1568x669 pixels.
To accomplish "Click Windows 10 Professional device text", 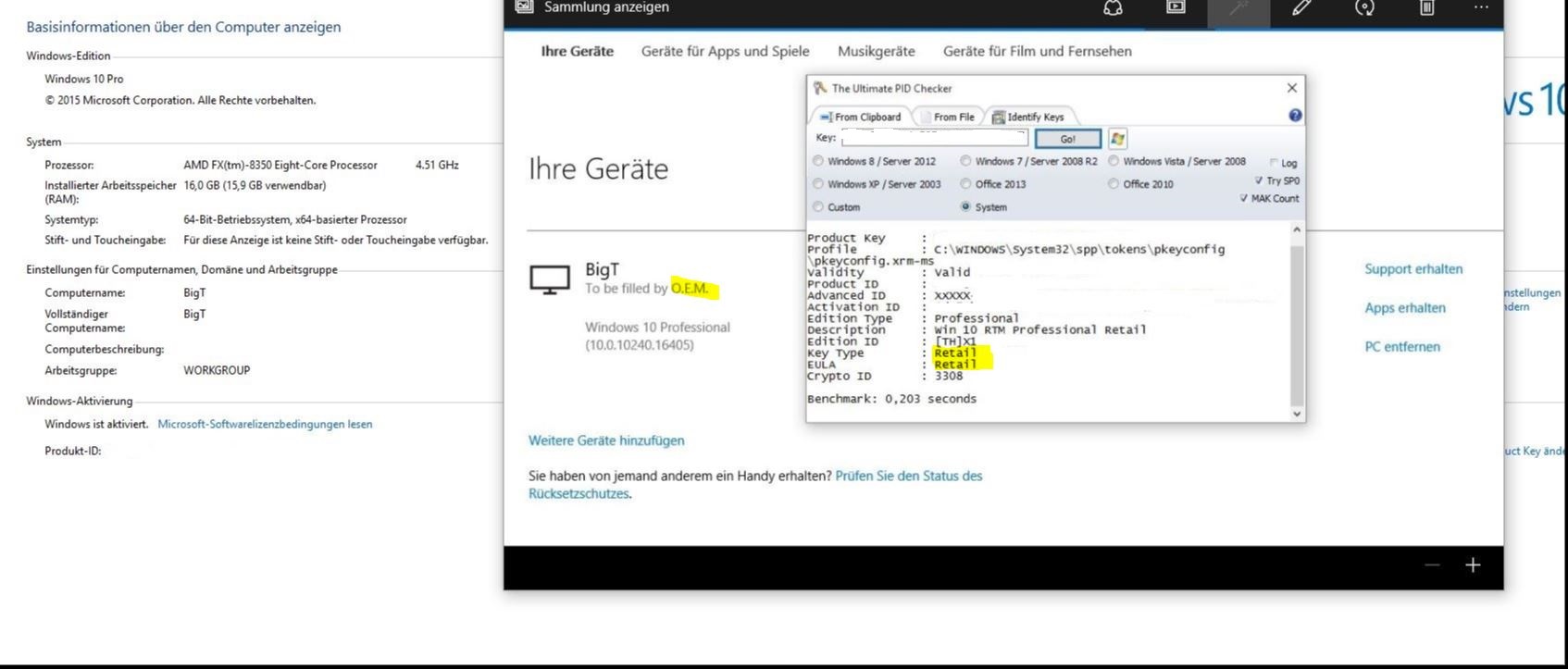I will (x=657, y=328).
